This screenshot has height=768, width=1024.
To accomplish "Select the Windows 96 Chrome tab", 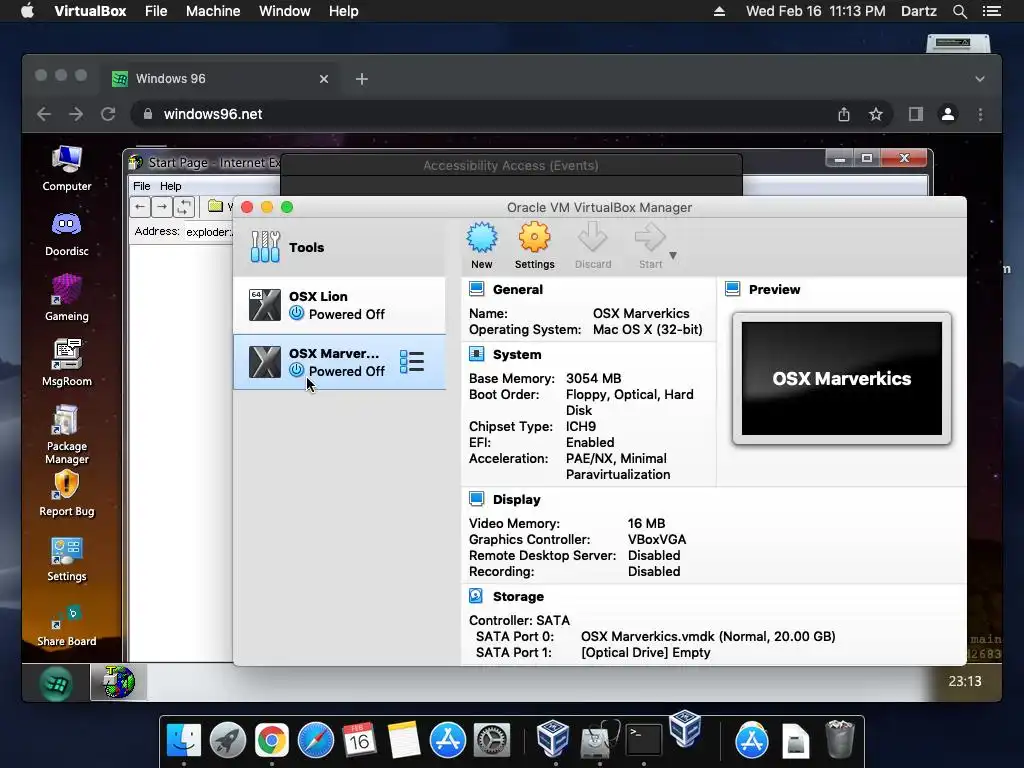I will coord(219,79).
